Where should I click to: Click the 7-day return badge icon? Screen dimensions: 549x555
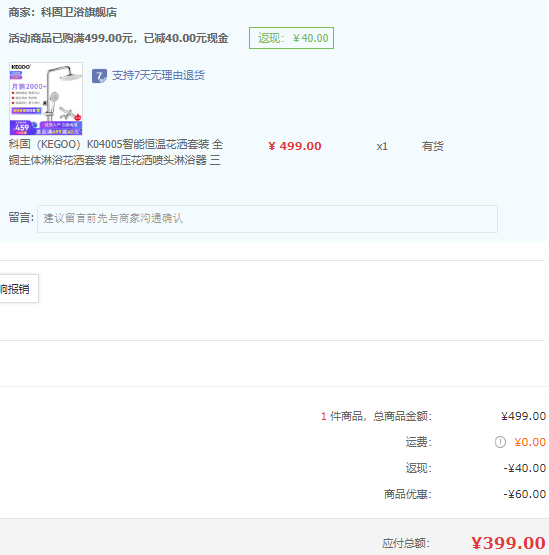[99, 76]
